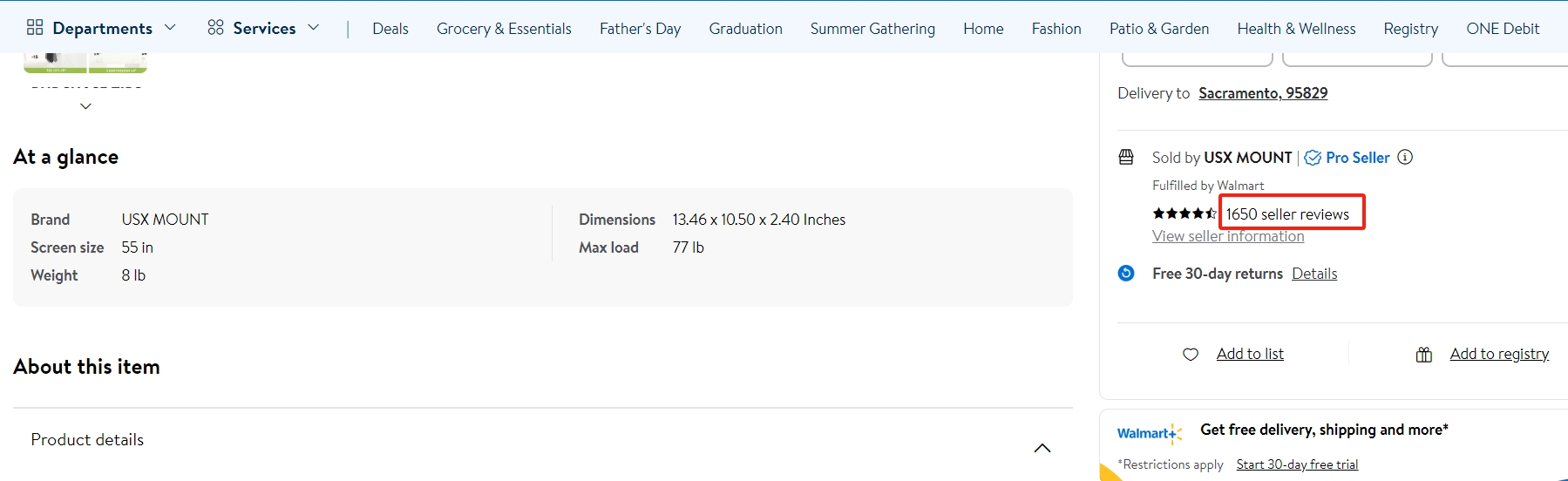Collapse the Product details section
The image size is (1568, 481).
click(x=1042, y=448)
